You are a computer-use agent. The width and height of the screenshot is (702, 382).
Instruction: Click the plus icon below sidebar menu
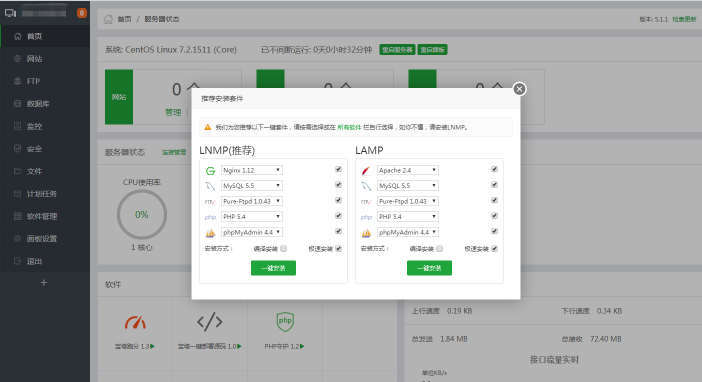click(x=43, y=283)
